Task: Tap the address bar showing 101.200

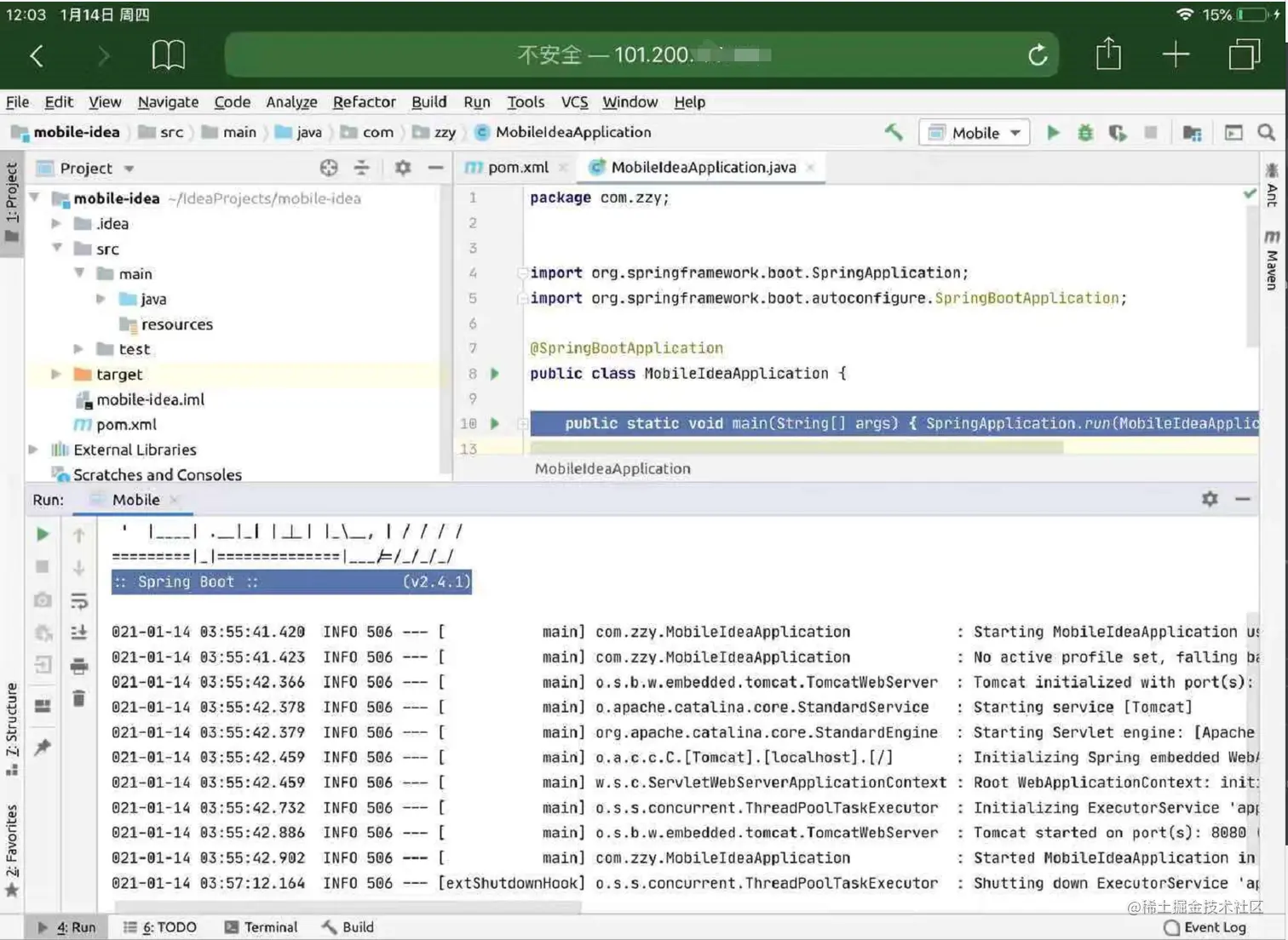Action: [641, 55]
